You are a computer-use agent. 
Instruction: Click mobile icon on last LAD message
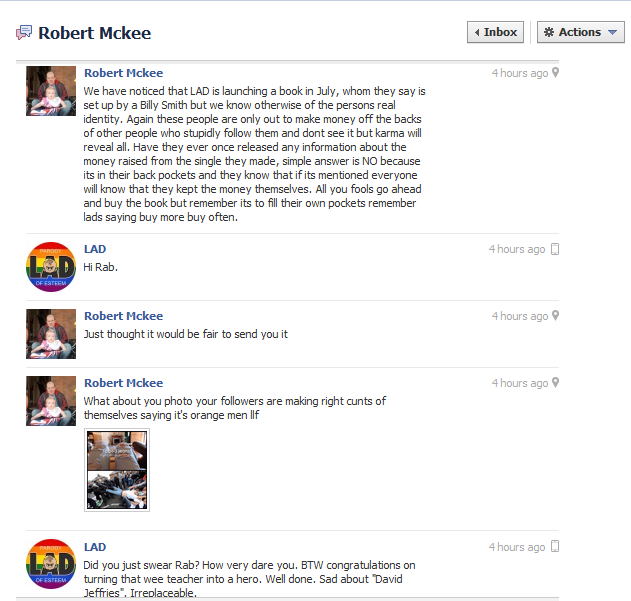click(555, 547)
